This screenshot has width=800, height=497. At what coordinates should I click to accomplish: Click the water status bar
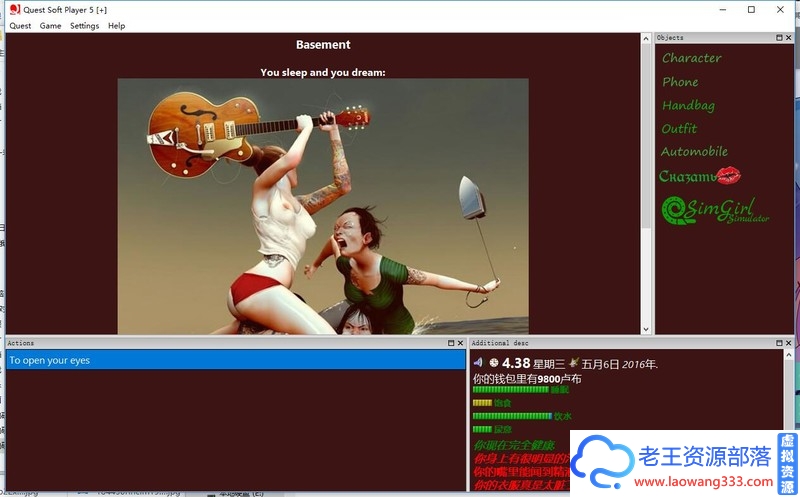click(x=512, y=416)
